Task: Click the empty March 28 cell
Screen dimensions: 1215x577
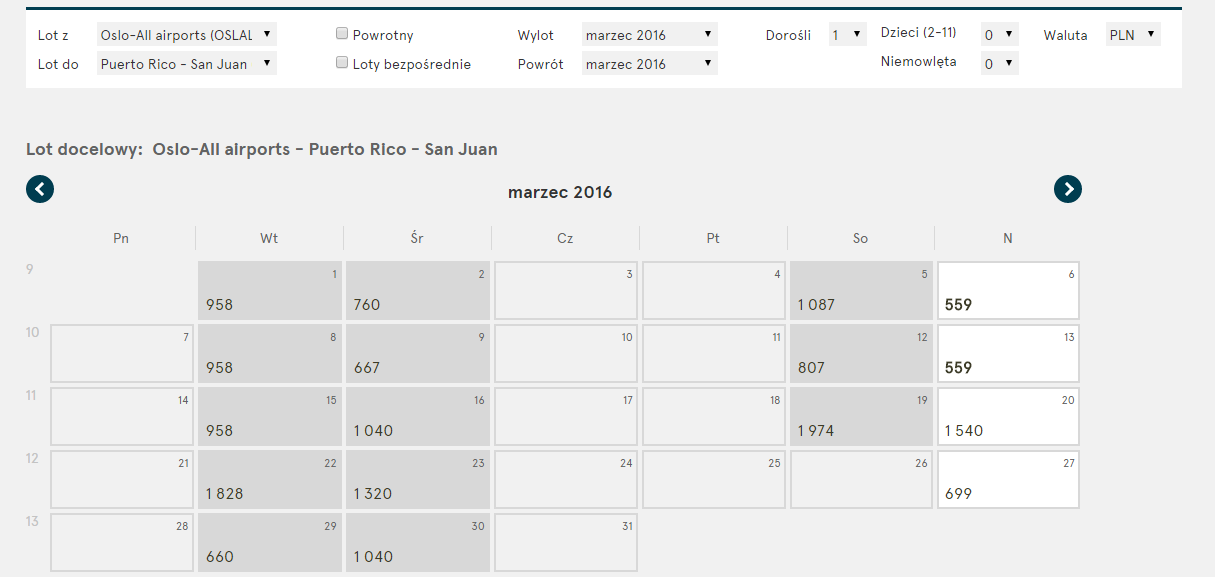Action: [122, 543]
